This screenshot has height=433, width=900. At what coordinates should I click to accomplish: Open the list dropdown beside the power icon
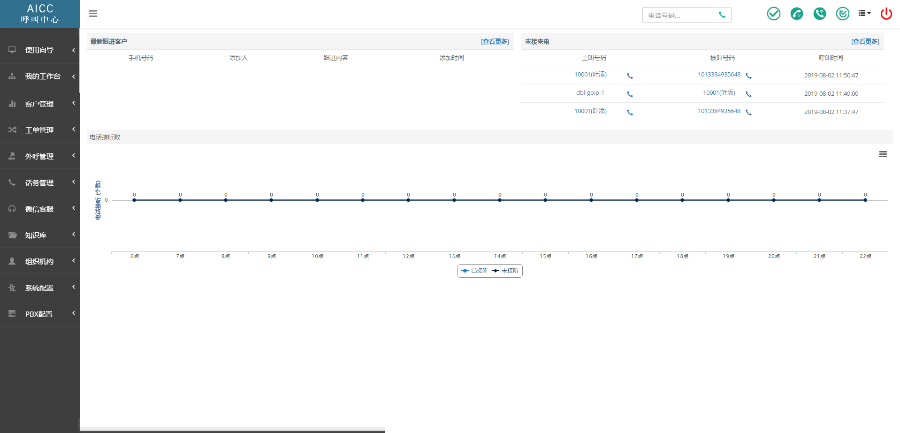864,14
